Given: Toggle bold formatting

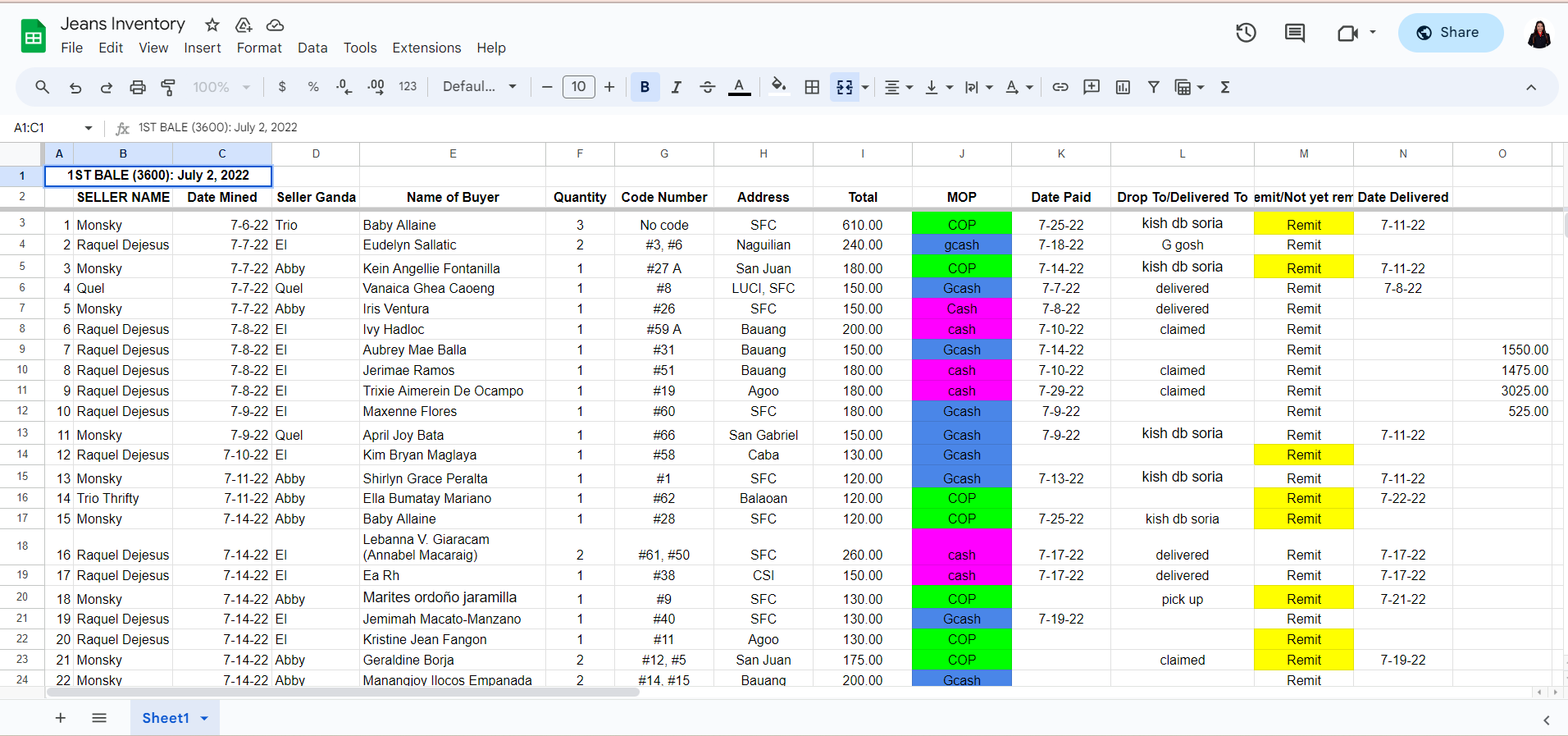Looking at the screenshot, I should tap(645, 87).
